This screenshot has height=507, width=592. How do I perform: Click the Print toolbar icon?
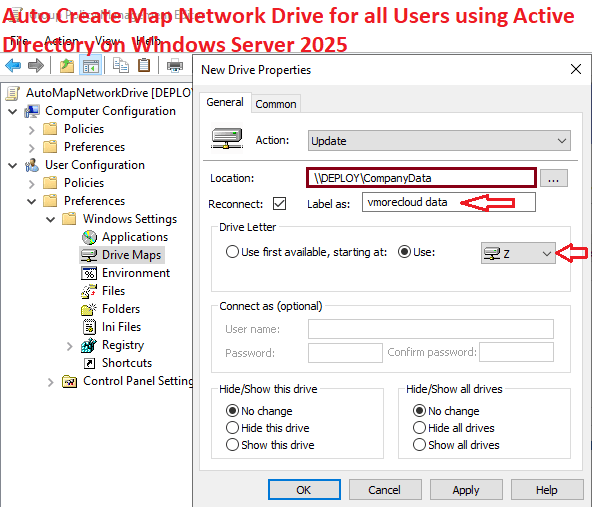(x=175, y=66)
